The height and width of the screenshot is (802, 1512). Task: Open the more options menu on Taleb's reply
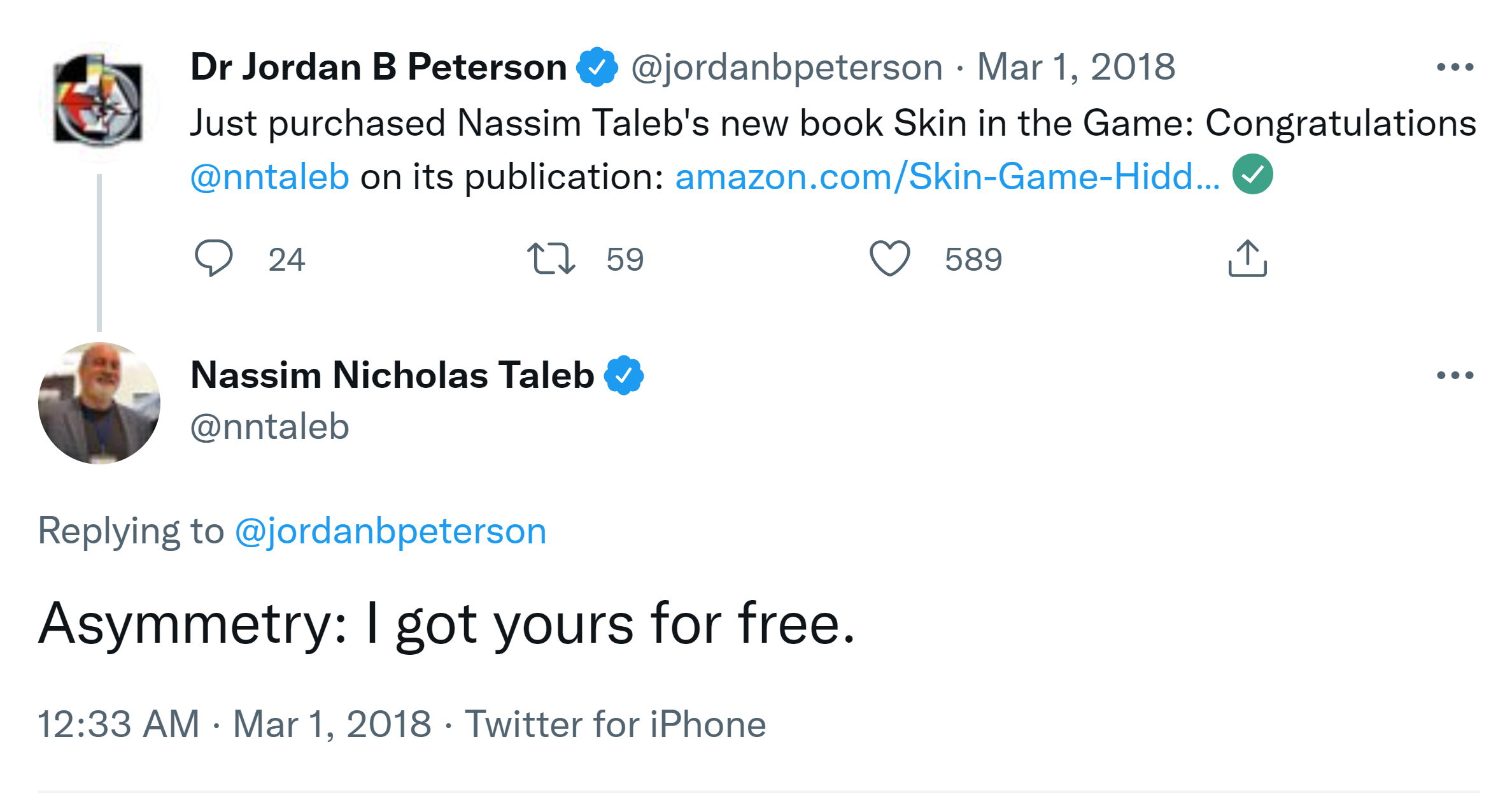pyautogui.click(x=1455, y=375)
